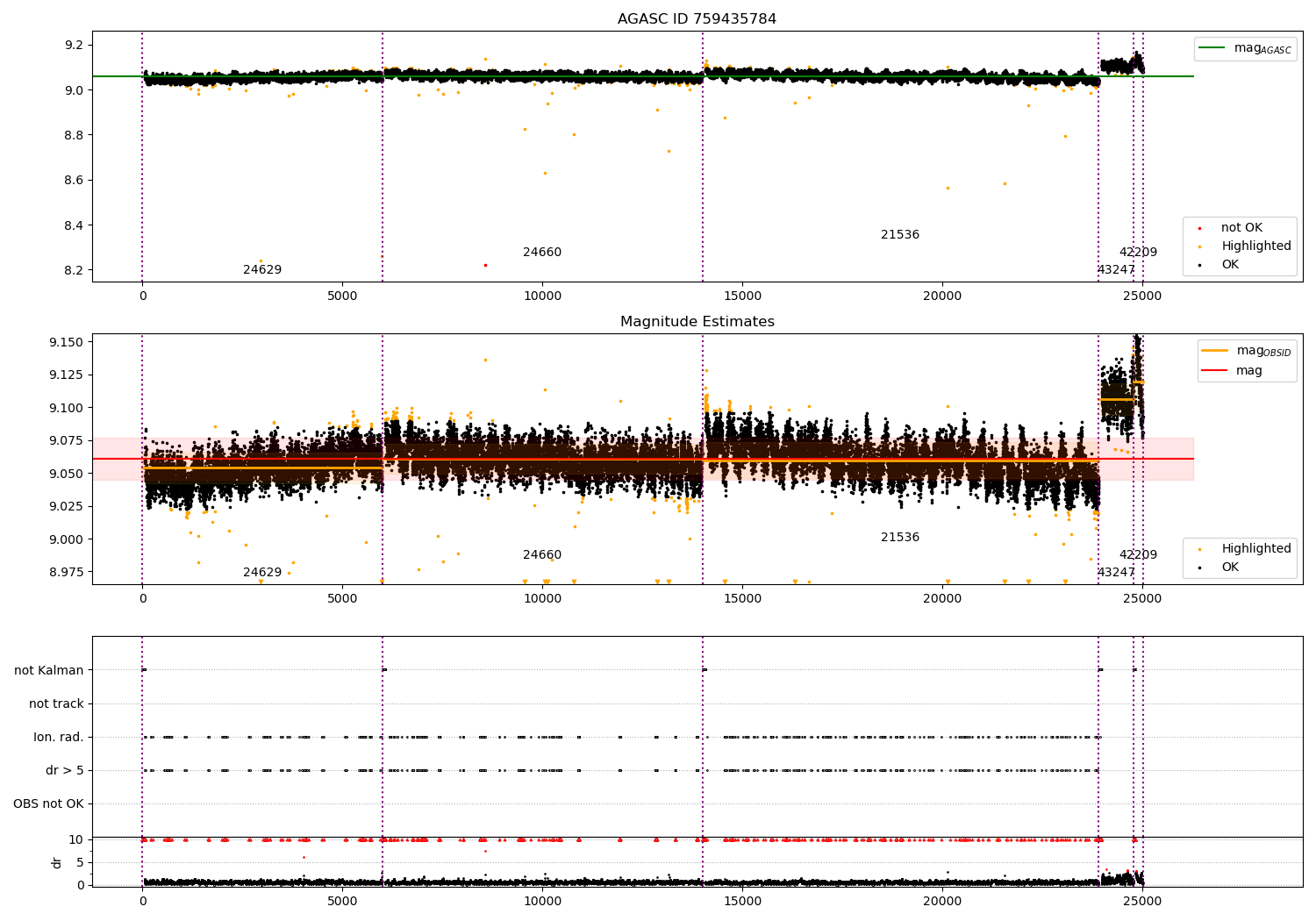Click the 25000 x-tick under the bottom plot
Image resolution: width=1316 pixels, height=921 pixels.
click(x=1142, y=902)
